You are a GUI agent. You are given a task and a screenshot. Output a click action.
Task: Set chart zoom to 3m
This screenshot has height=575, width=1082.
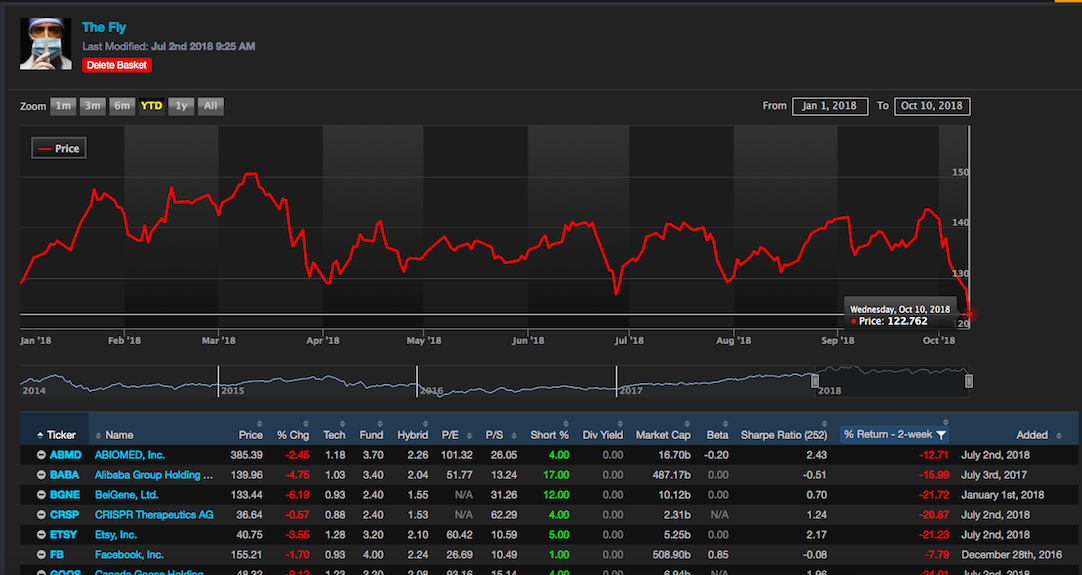pyautogui.click(x=92, y=106)
